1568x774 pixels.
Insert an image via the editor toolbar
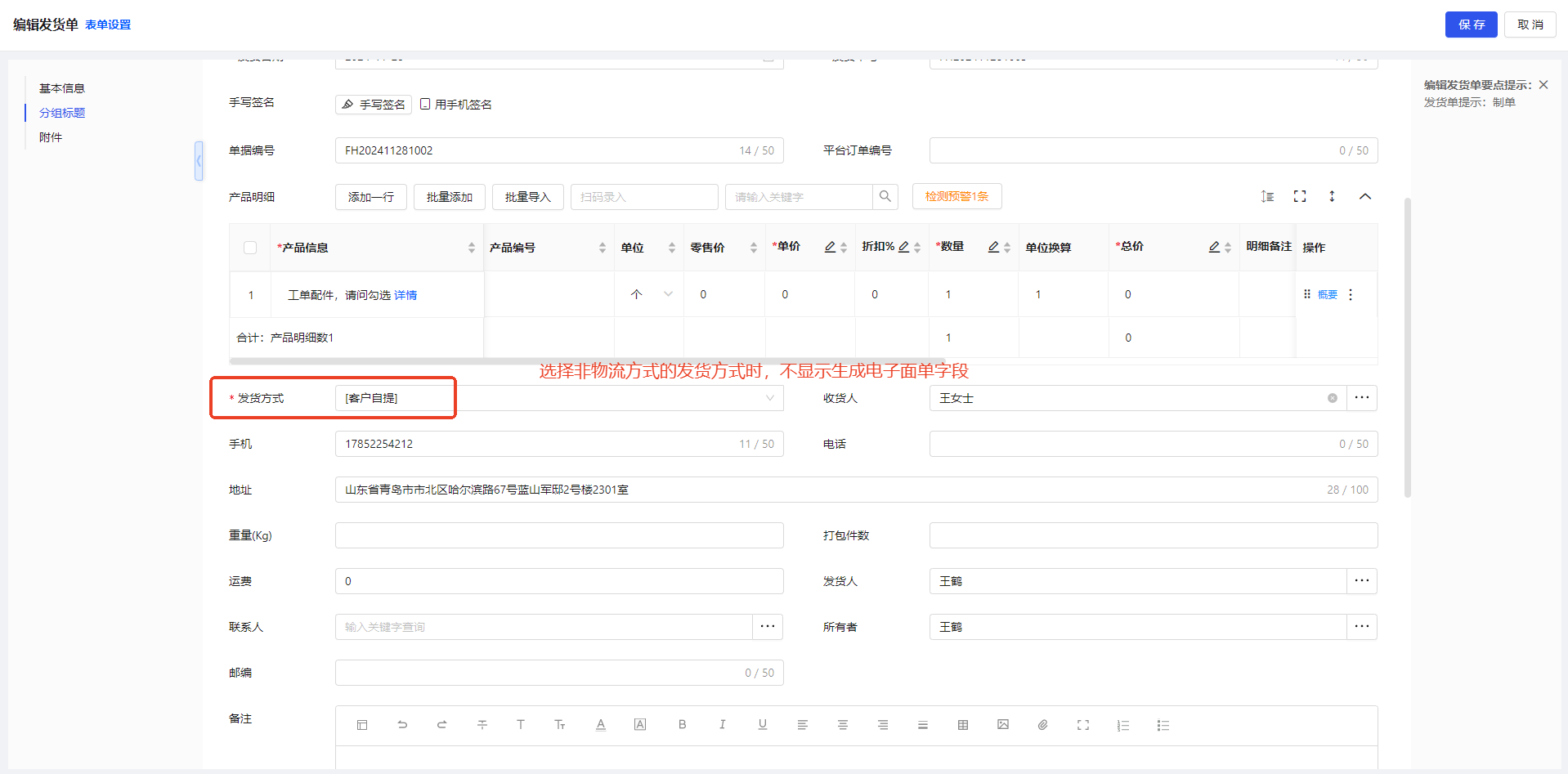(1003, 725)
